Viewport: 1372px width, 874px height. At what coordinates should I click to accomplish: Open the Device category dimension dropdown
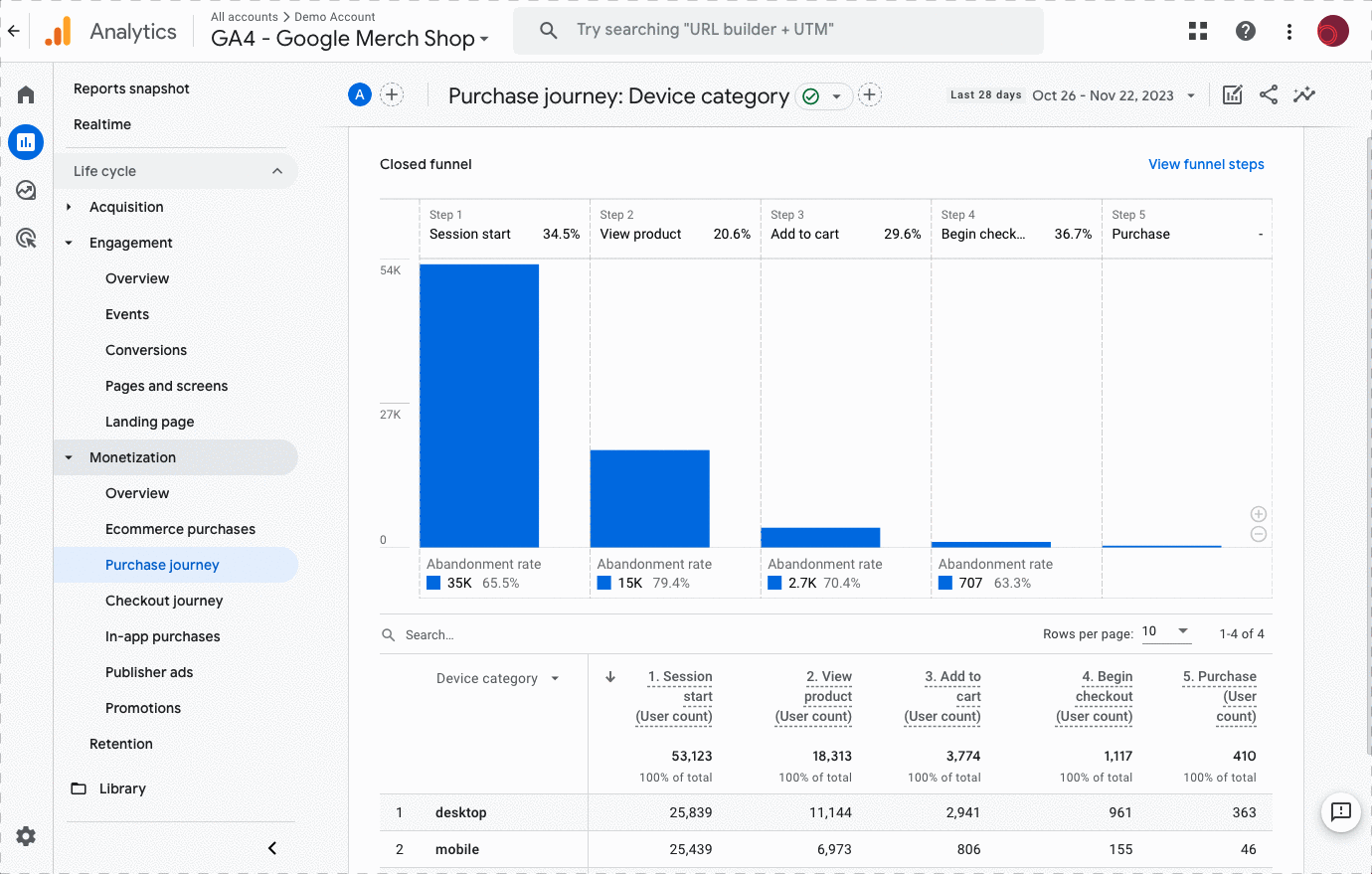point(497,678)
